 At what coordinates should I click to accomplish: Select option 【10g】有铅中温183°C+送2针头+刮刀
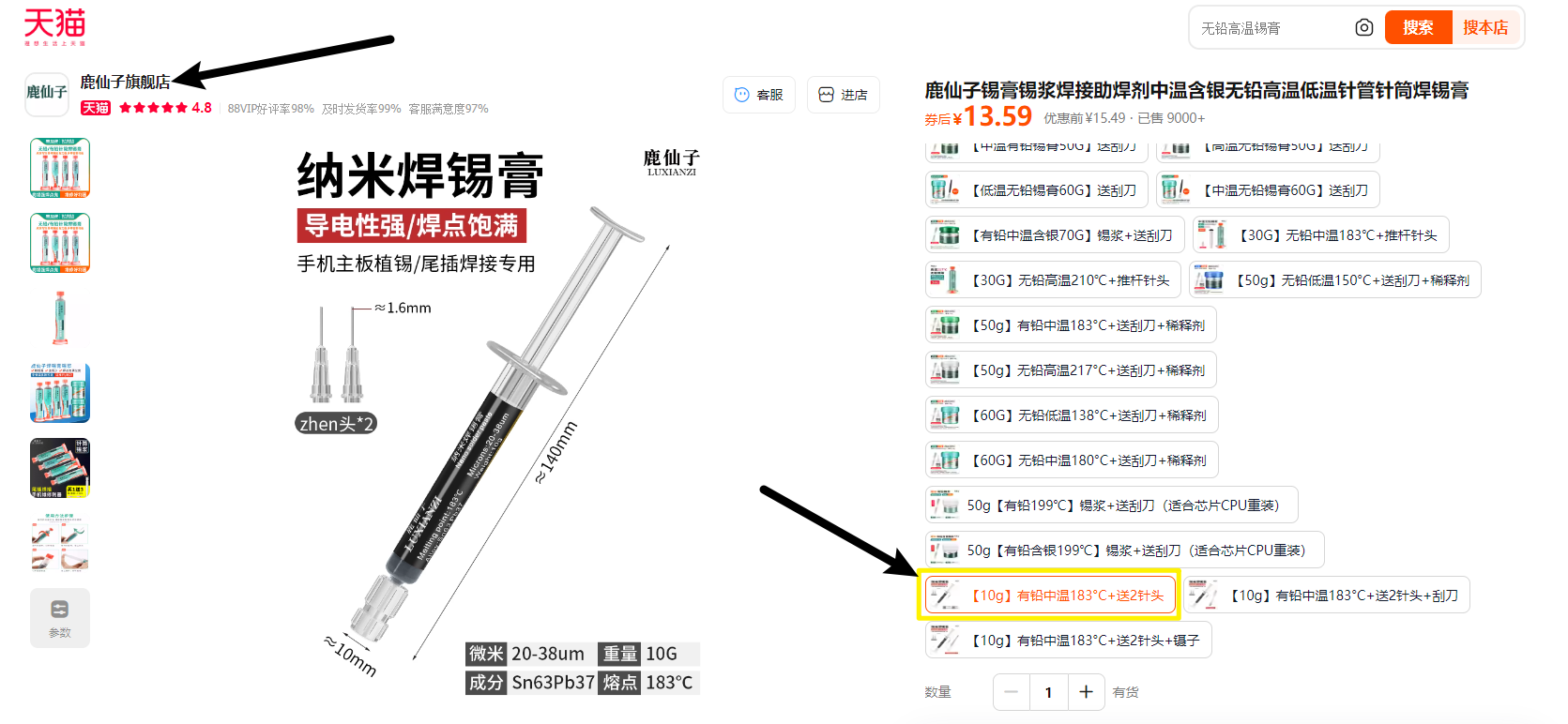[x=1327, y=596]
